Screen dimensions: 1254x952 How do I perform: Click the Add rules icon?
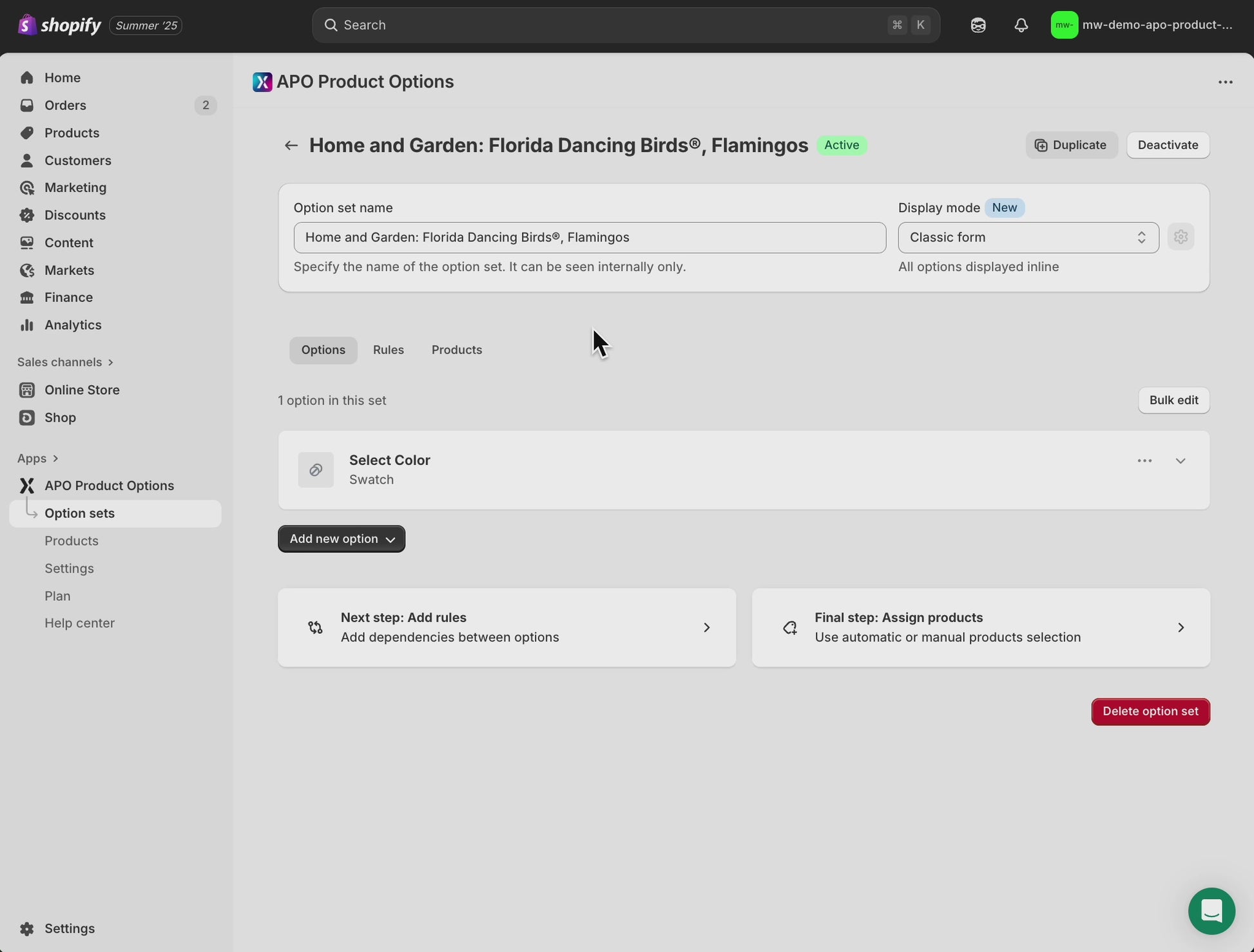click(315, 627)
